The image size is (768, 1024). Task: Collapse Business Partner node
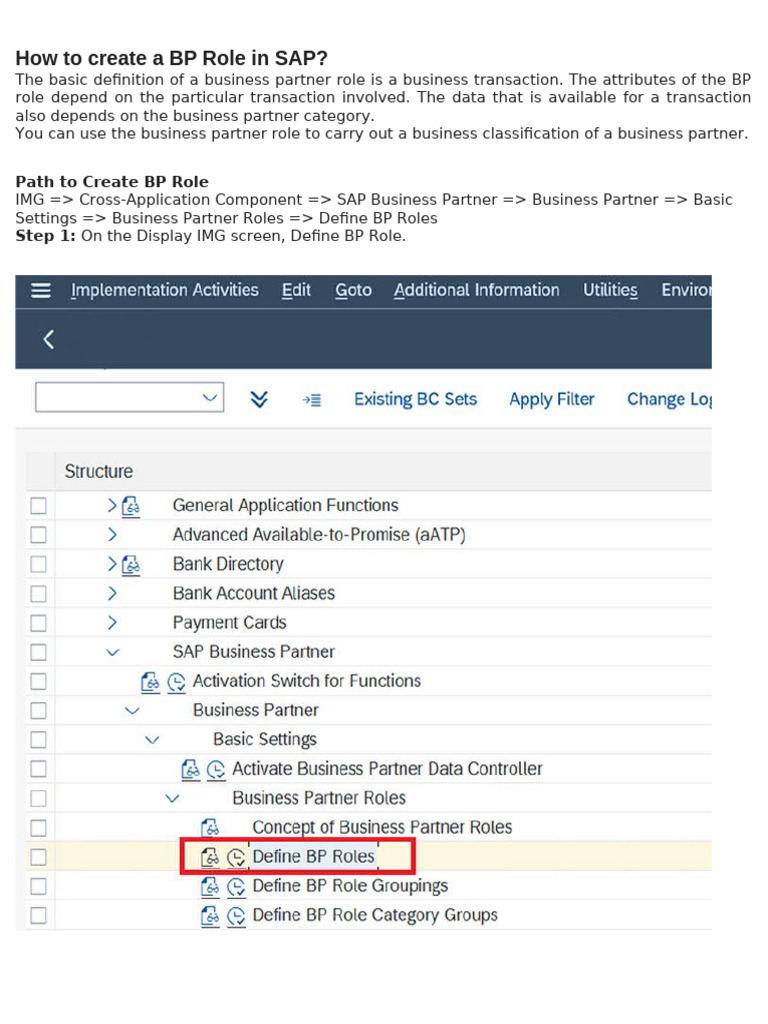tap(132, 711)
